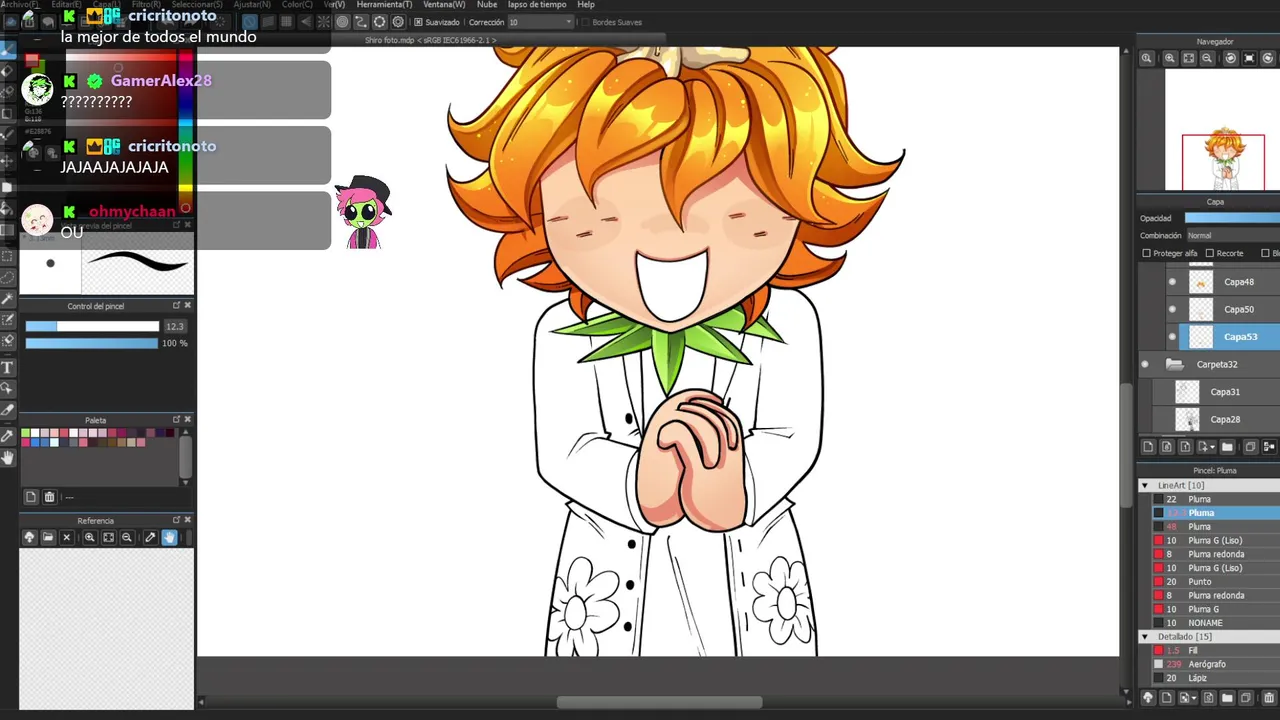Click the canvas horizontal scrollbar
The image size is (1280, 720).
click(x=660, y=702)
